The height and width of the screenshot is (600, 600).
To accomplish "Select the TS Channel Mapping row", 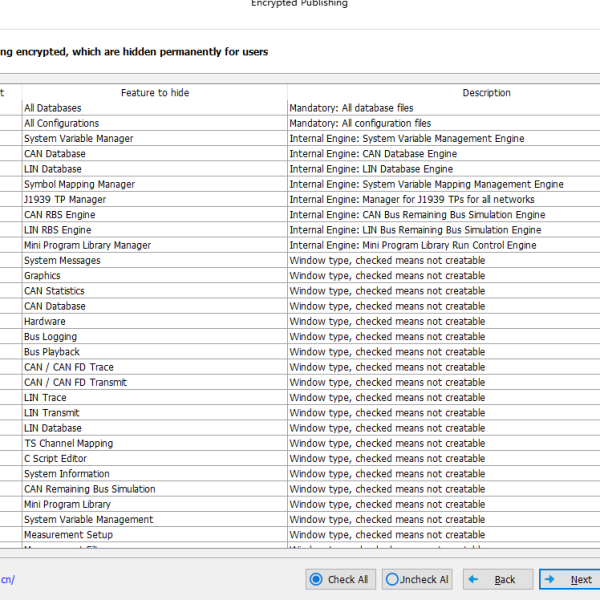I will pos(68,443).
